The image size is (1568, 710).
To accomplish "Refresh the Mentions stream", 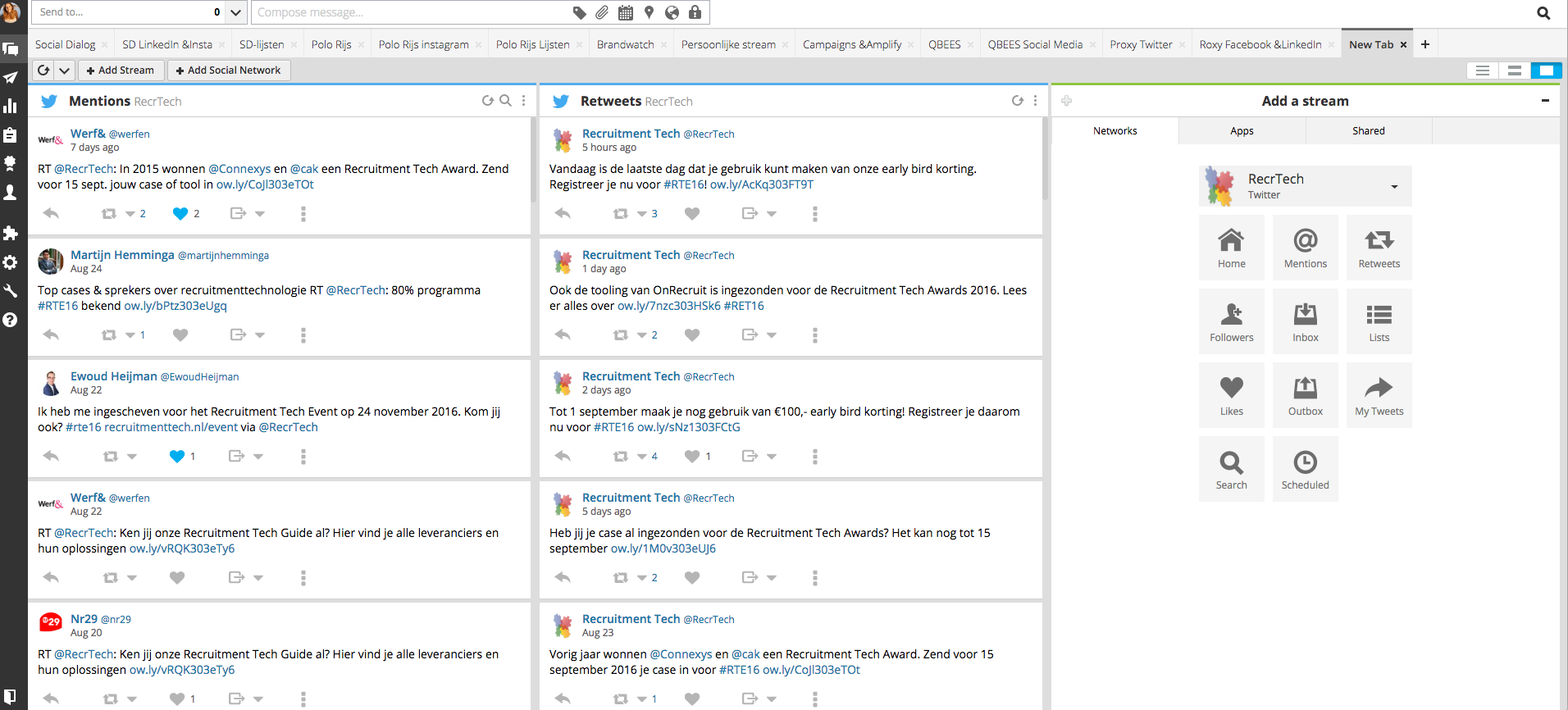I will click(x=488, y=101).
